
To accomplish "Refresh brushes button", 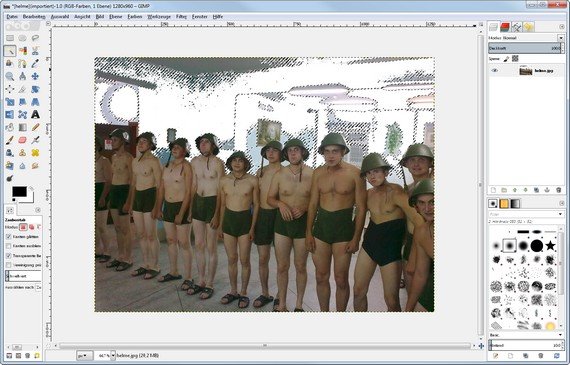I will (x=557, y=356).
